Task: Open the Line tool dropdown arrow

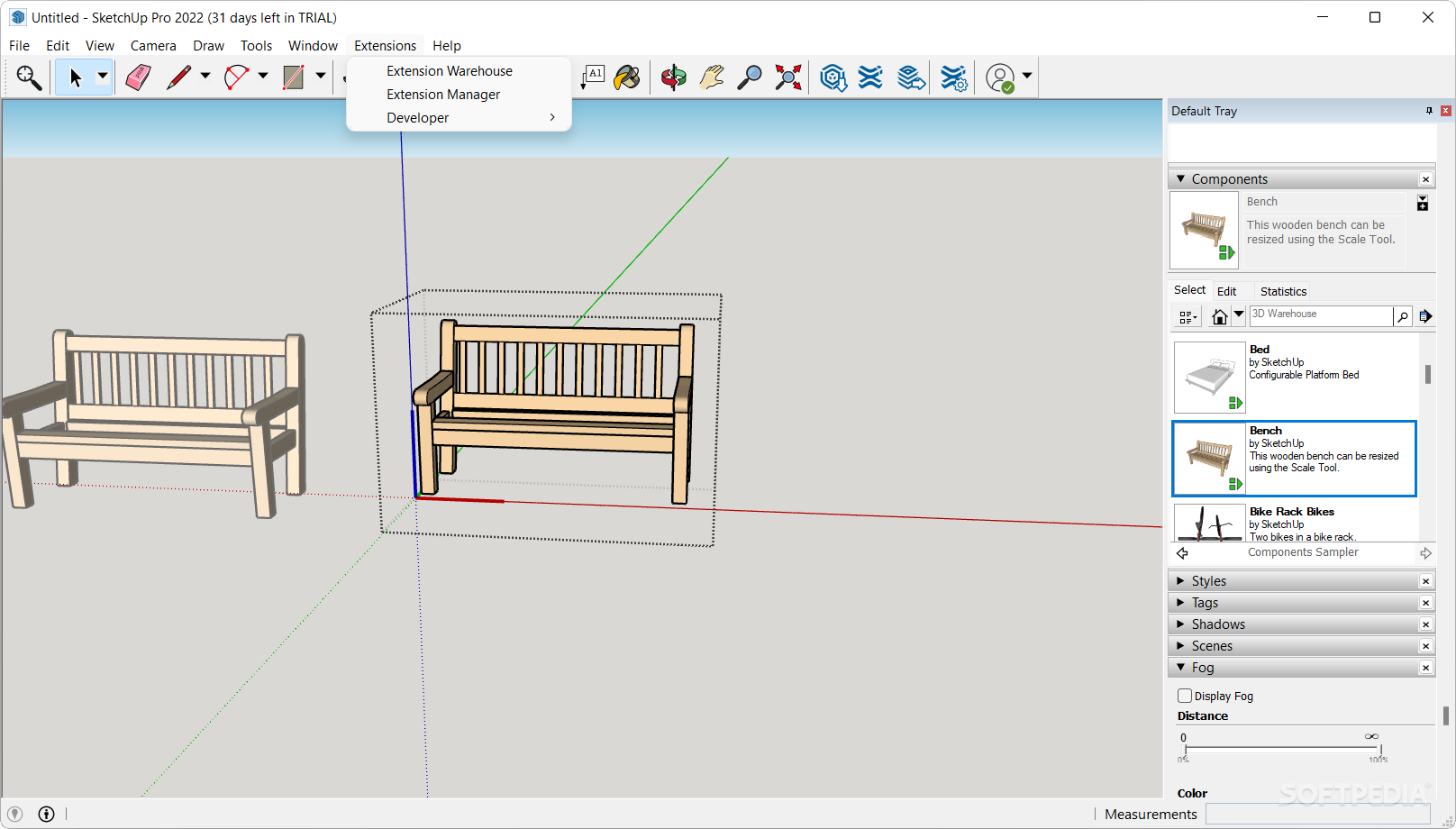Action: click(x=205, y=77)
